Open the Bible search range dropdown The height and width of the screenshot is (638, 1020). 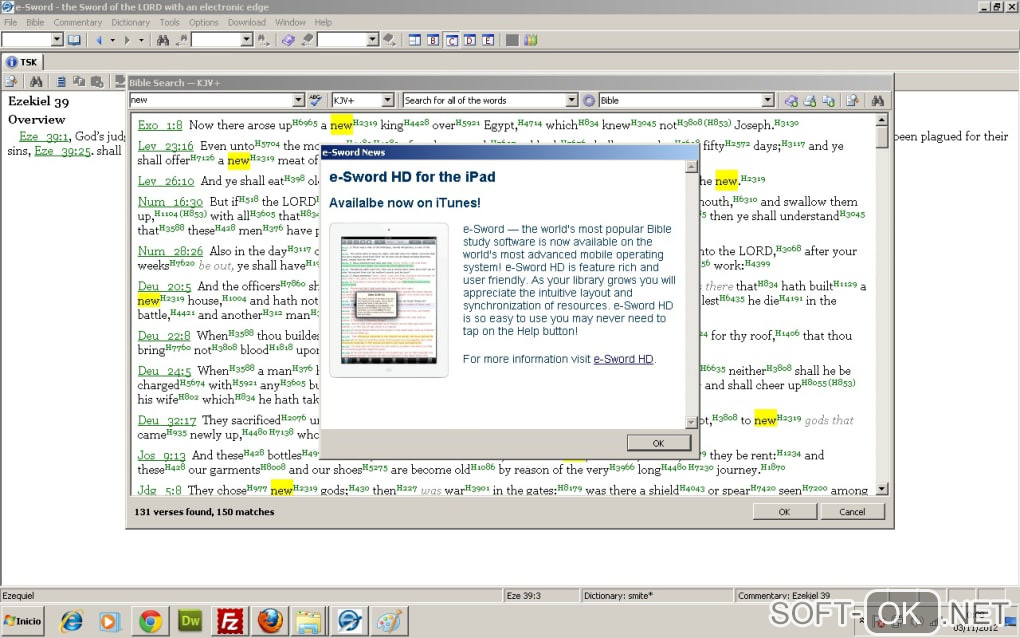coord(768,100)
